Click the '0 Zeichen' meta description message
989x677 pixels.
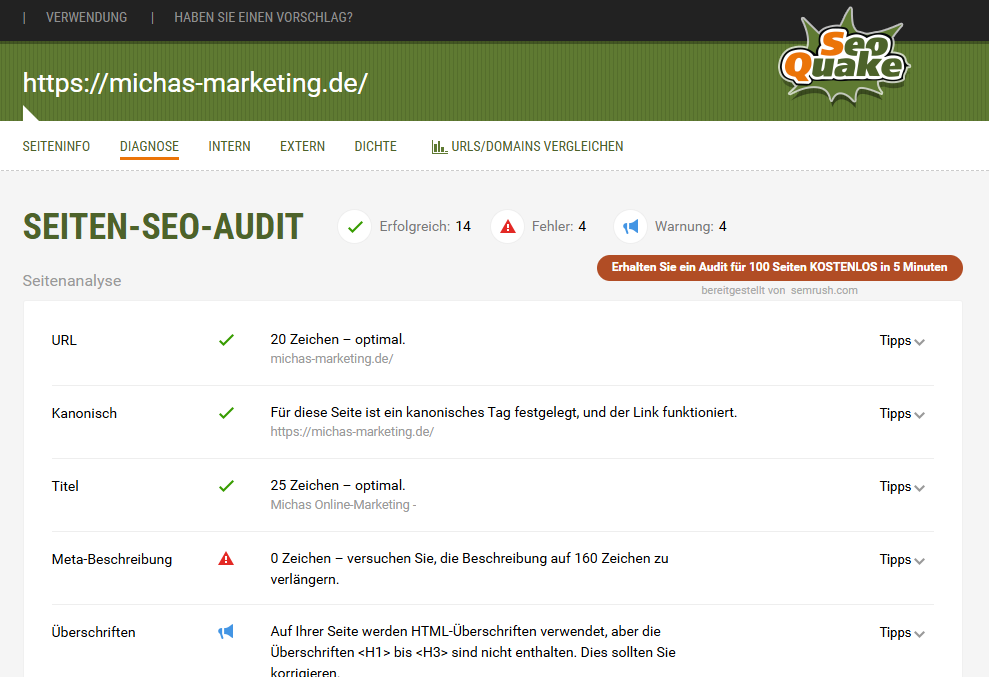tap(469, 568)
